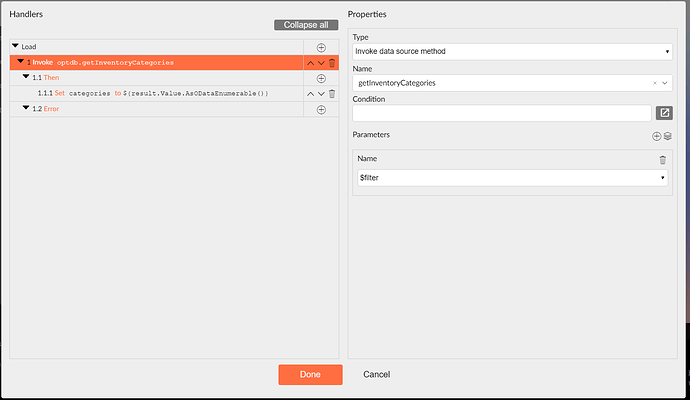The image size is (690, 400).
Task: Delete the $filter parameter
Action: coord(663,160)
